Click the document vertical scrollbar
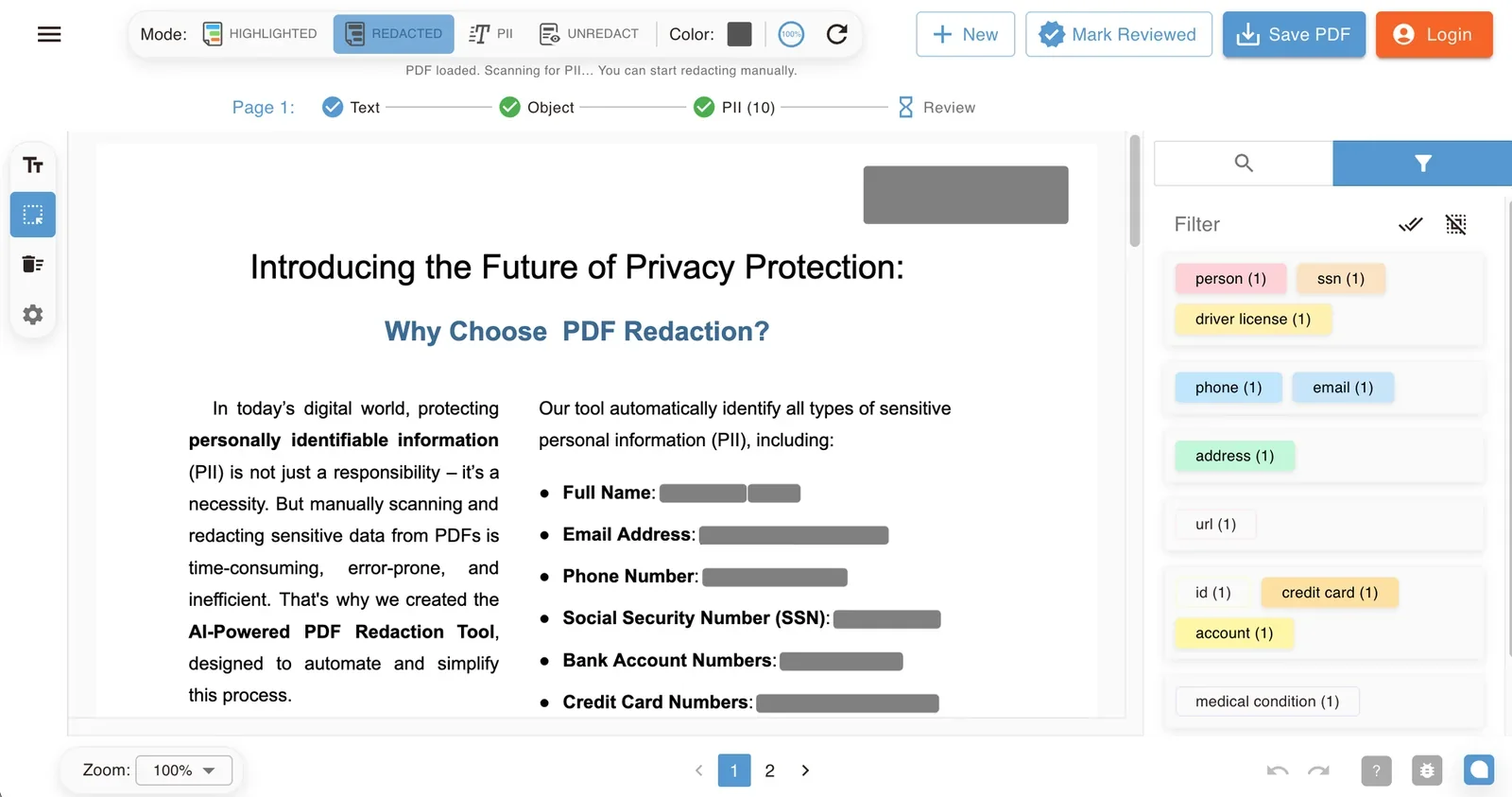The width and height of the screenshot is (1512, 797). pyautogui.click(x=1135, y=191)
